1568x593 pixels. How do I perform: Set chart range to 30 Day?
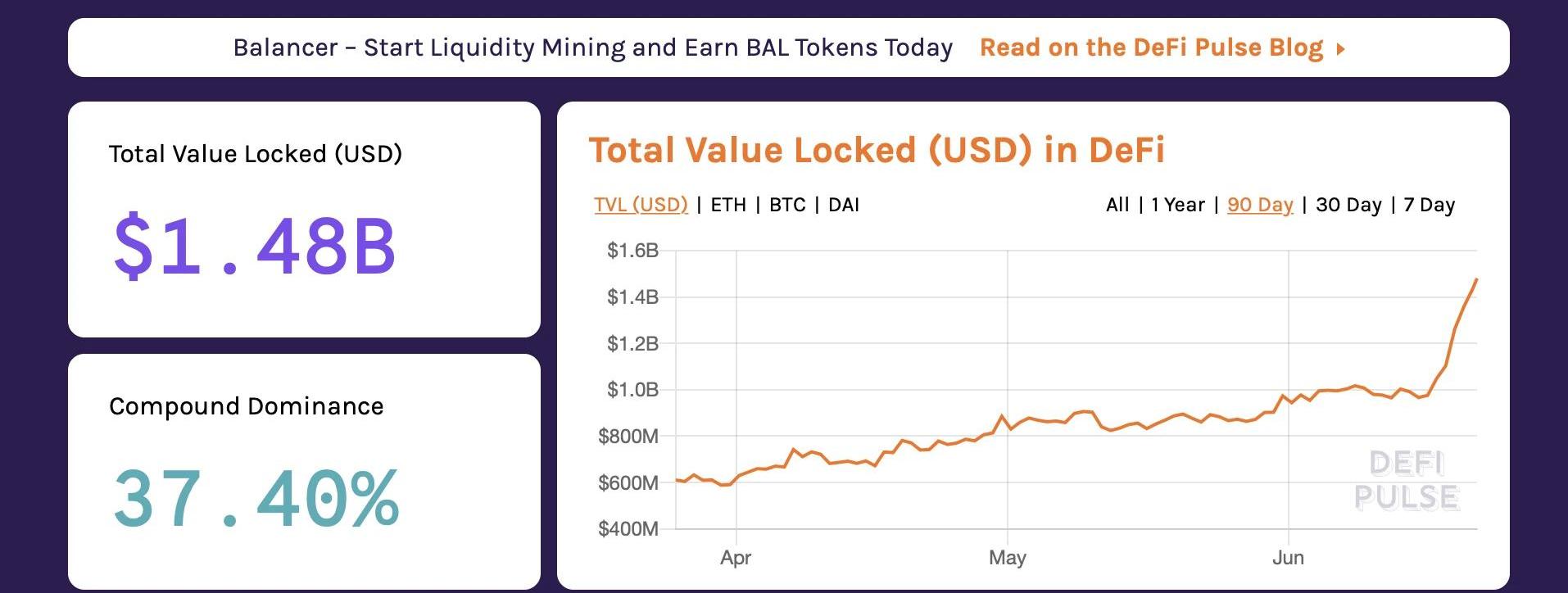(x=1348, y=205)
